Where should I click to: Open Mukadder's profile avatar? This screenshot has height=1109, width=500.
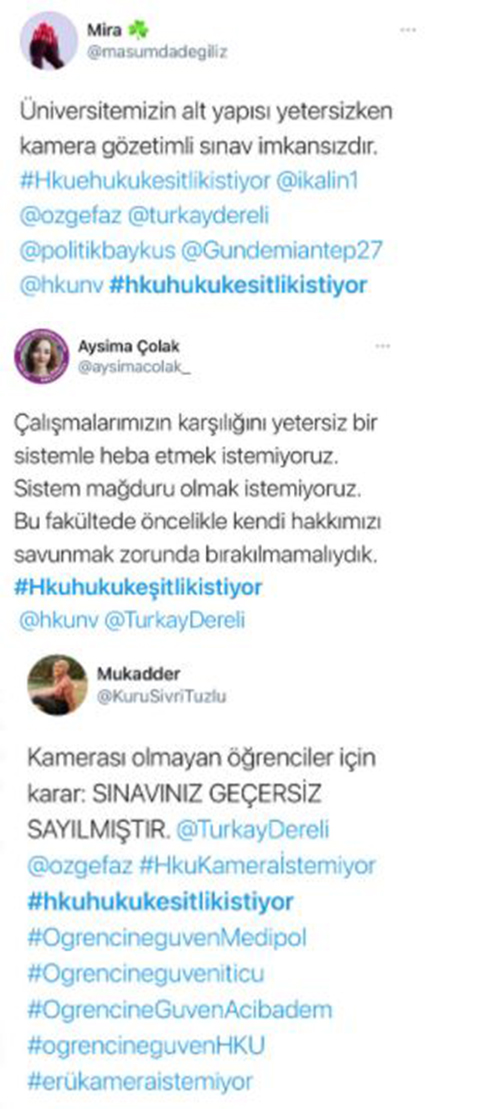point(57,684)
